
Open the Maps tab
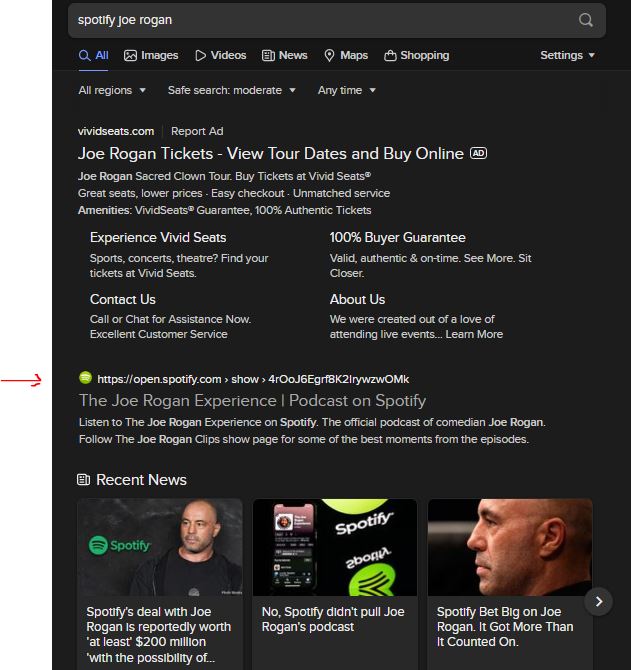346,56
